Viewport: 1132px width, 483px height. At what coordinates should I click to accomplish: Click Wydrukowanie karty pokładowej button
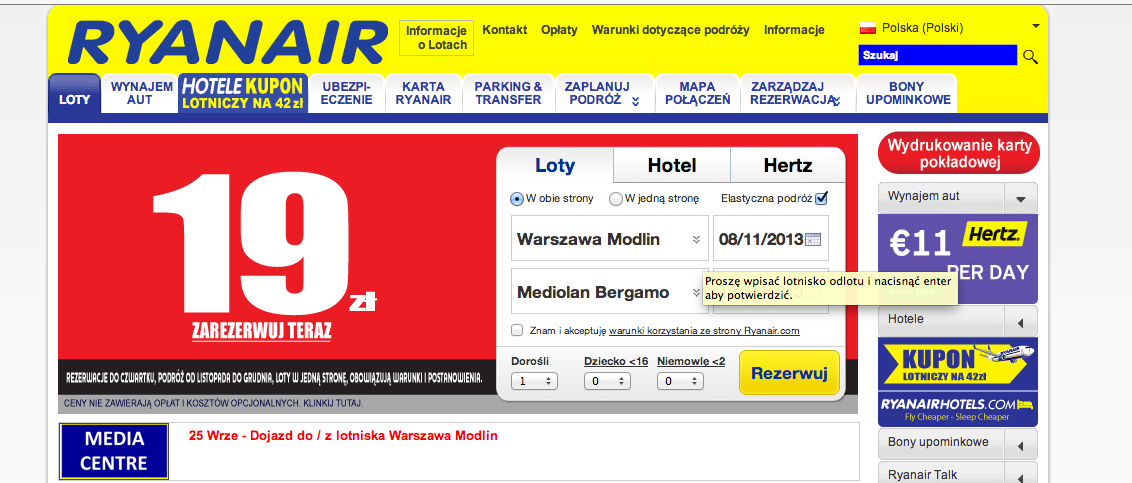click(x=959, y=154)
